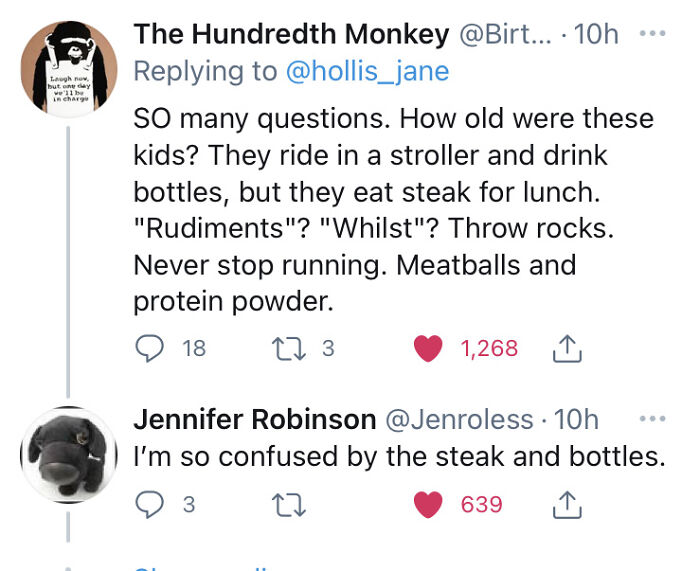Open Jennifer Robinson's dog avatar
700x571 pixels.
(69, 453)
